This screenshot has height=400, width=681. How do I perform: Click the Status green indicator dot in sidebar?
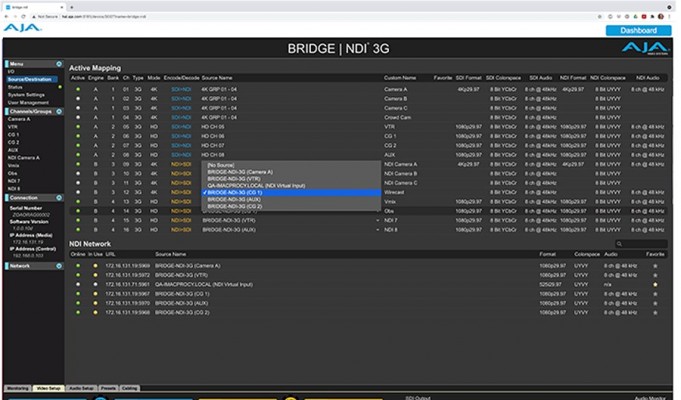pos(60,87)
